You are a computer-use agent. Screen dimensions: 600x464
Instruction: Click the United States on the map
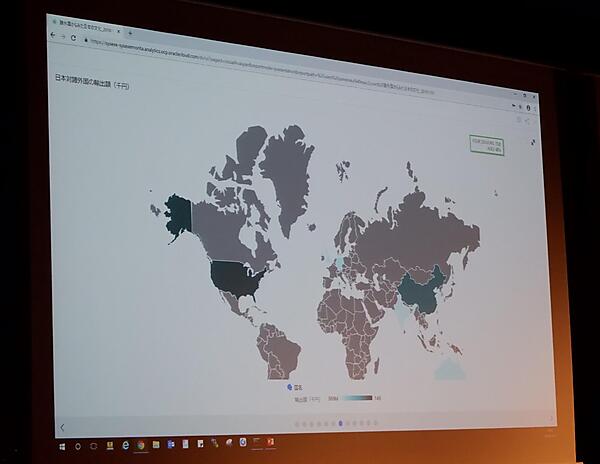[235, 277]
